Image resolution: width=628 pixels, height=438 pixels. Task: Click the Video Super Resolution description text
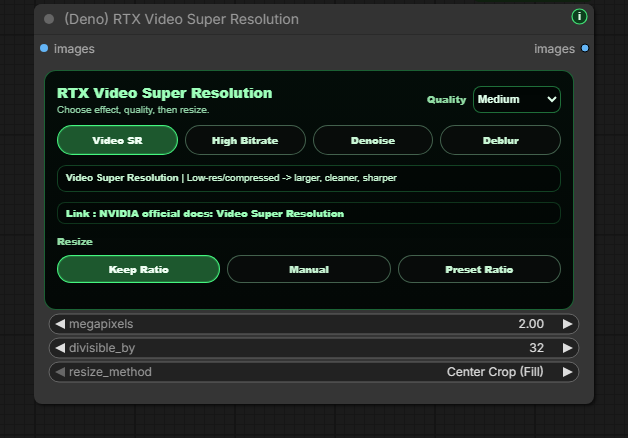[231, 178]
